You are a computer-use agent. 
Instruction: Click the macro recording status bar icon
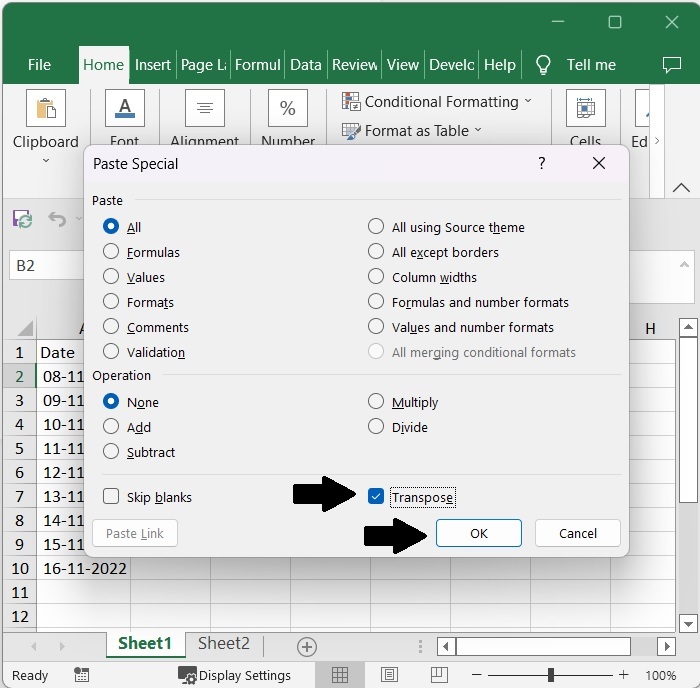click(x=81, y=675)
